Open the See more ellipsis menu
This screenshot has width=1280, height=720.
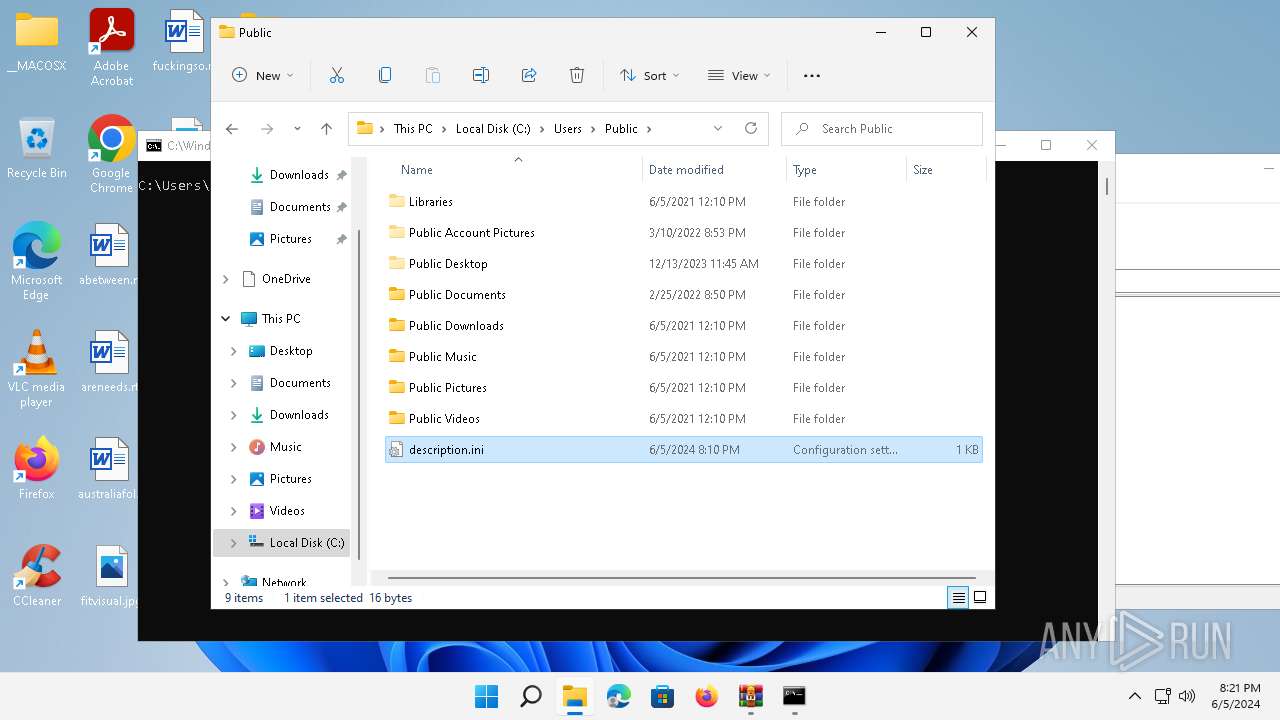[x=812, y=75]
